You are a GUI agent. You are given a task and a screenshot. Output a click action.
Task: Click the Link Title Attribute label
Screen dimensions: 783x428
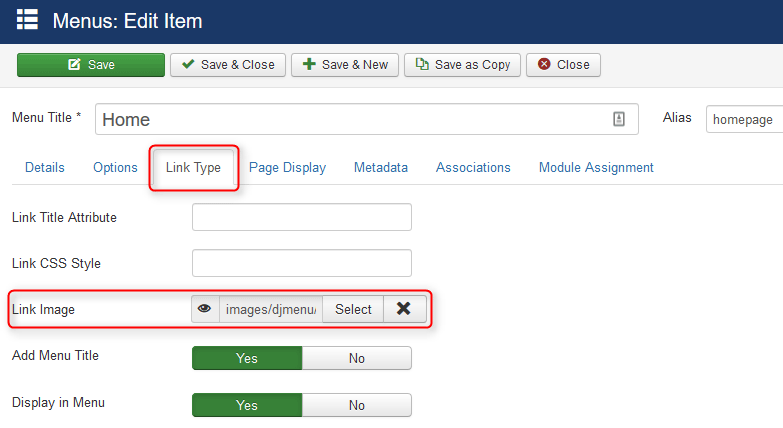pyautogui.click(x=64, y=217)
